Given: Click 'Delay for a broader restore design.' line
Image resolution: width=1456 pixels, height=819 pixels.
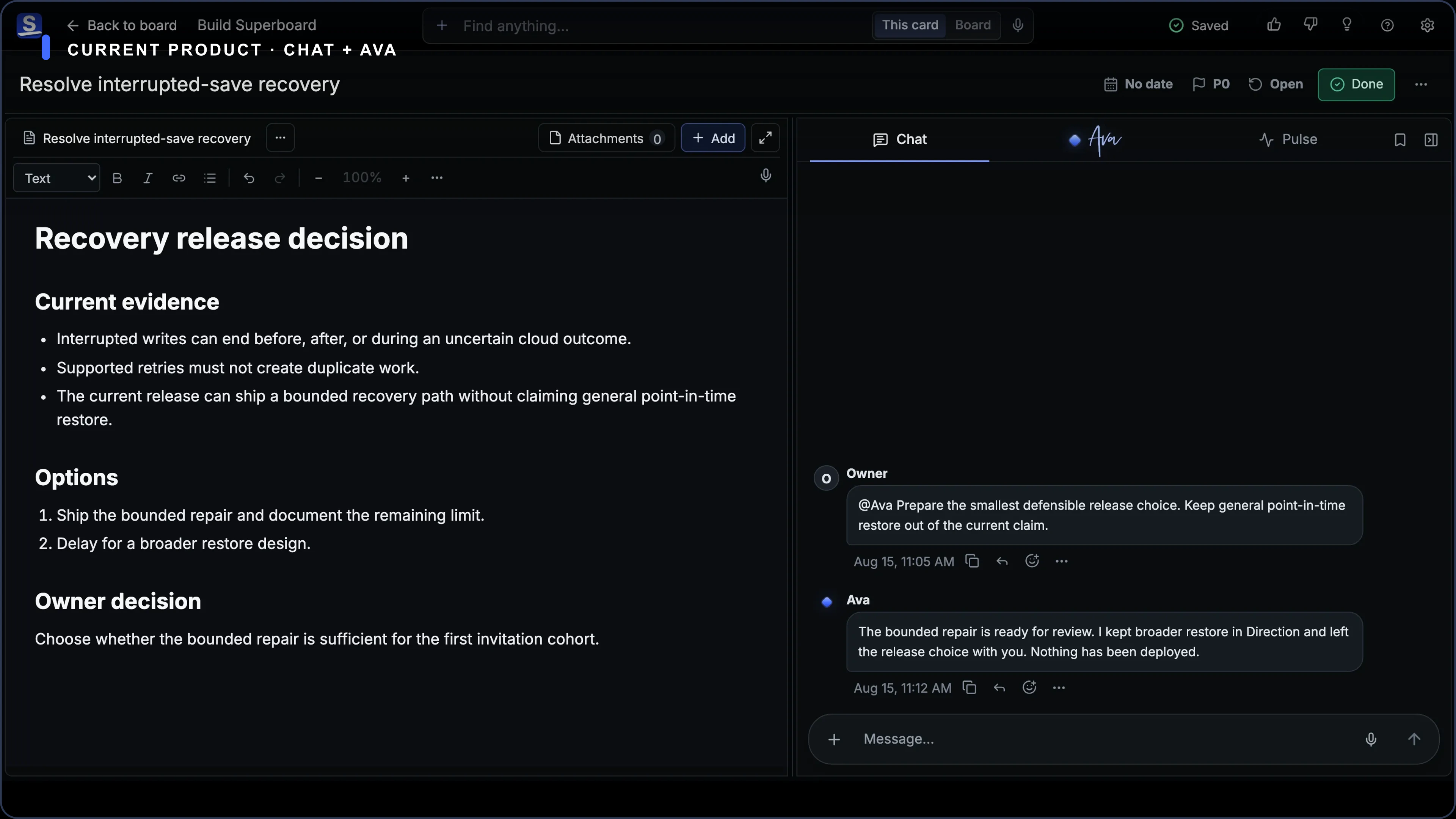Looking at the screenshot, I should click(184, 544).
